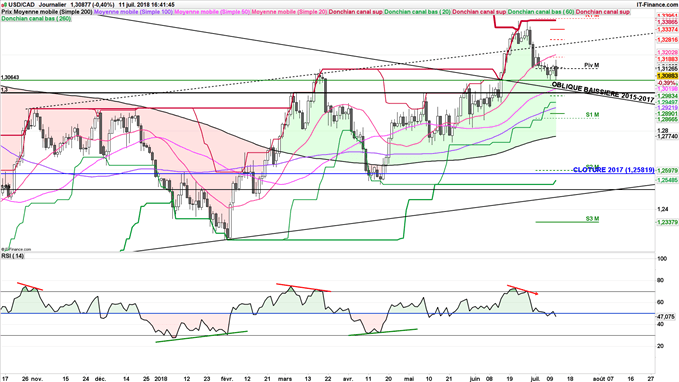Click the RSI (14) indicator label
Viewport: 679px width, 382px height.
pos(13,256)
